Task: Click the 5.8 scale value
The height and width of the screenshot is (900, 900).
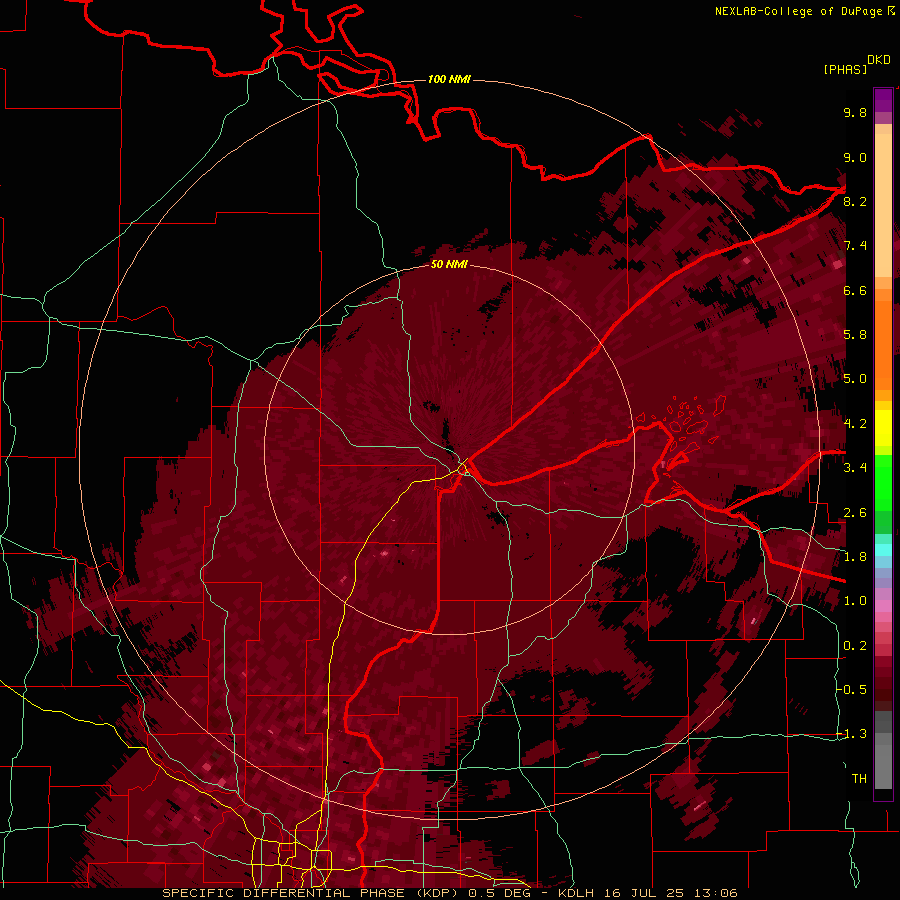Action: (x=855, y=335)
